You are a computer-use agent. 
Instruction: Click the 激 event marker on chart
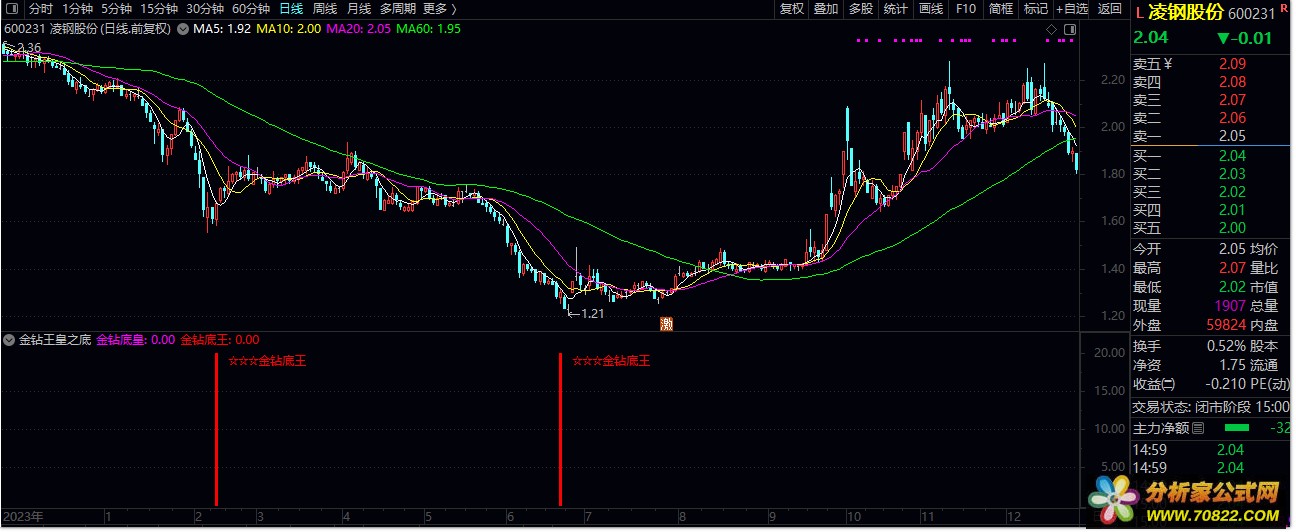[666, 323]
